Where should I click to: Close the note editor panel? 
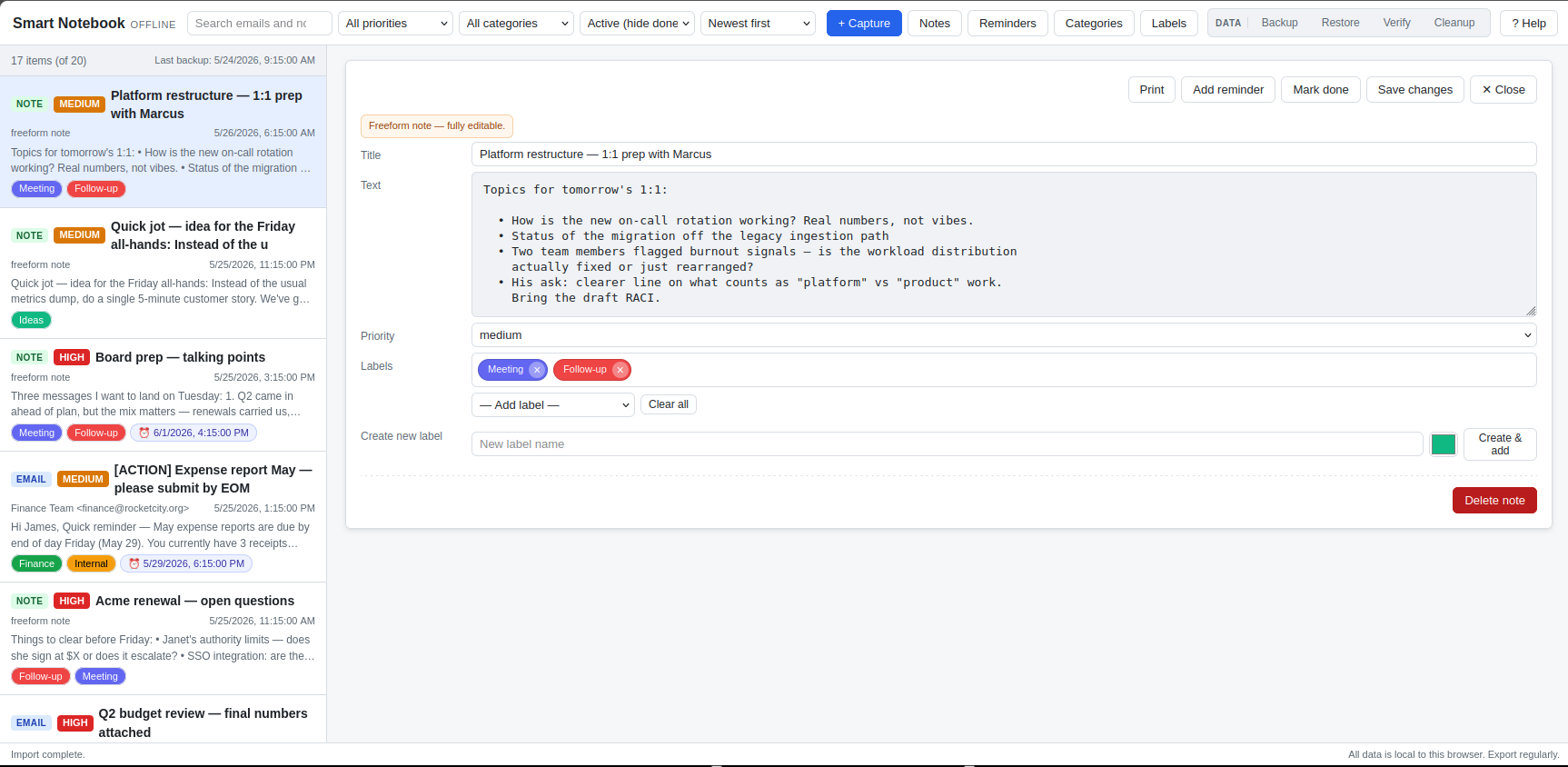1503,90
